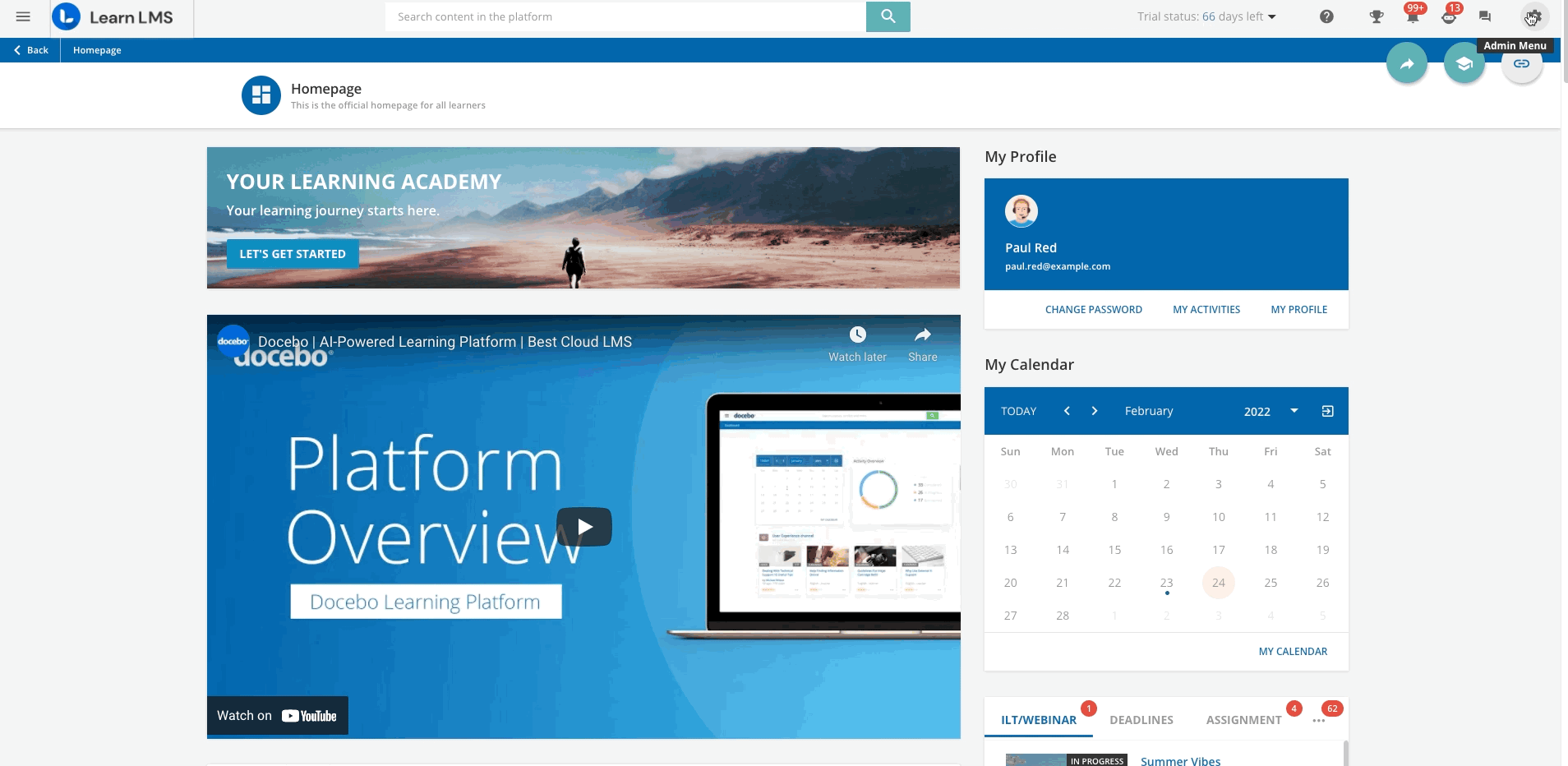Open the Admin Menu gear
1568x766 pixels.
pos(1533,16)
